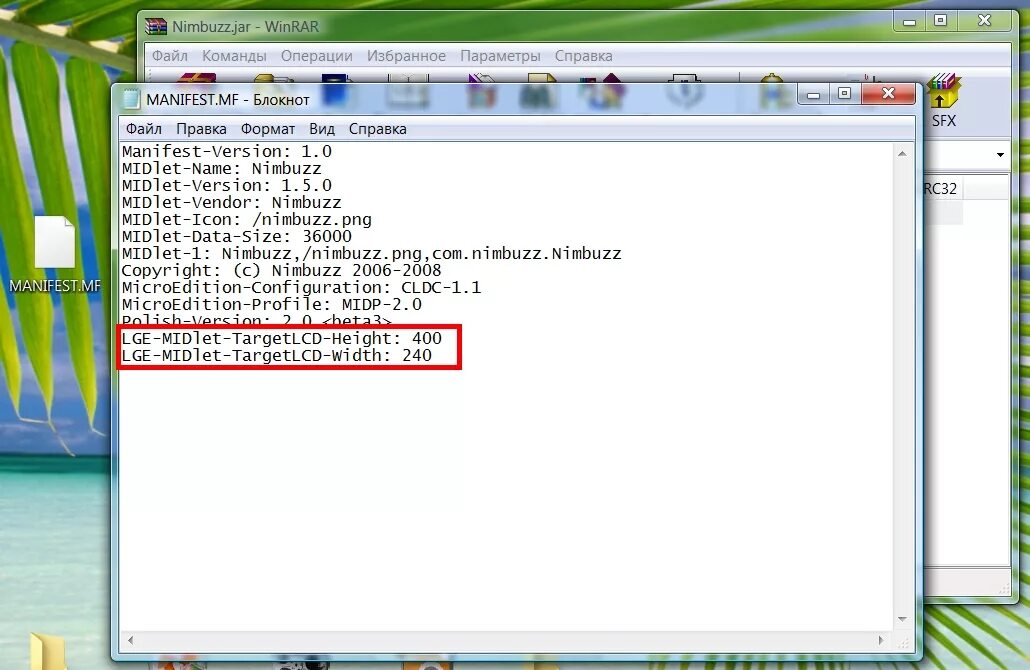1030x670 pixels.
Task: Open the Файл menu in Notepad
Action: click(144, 129)
